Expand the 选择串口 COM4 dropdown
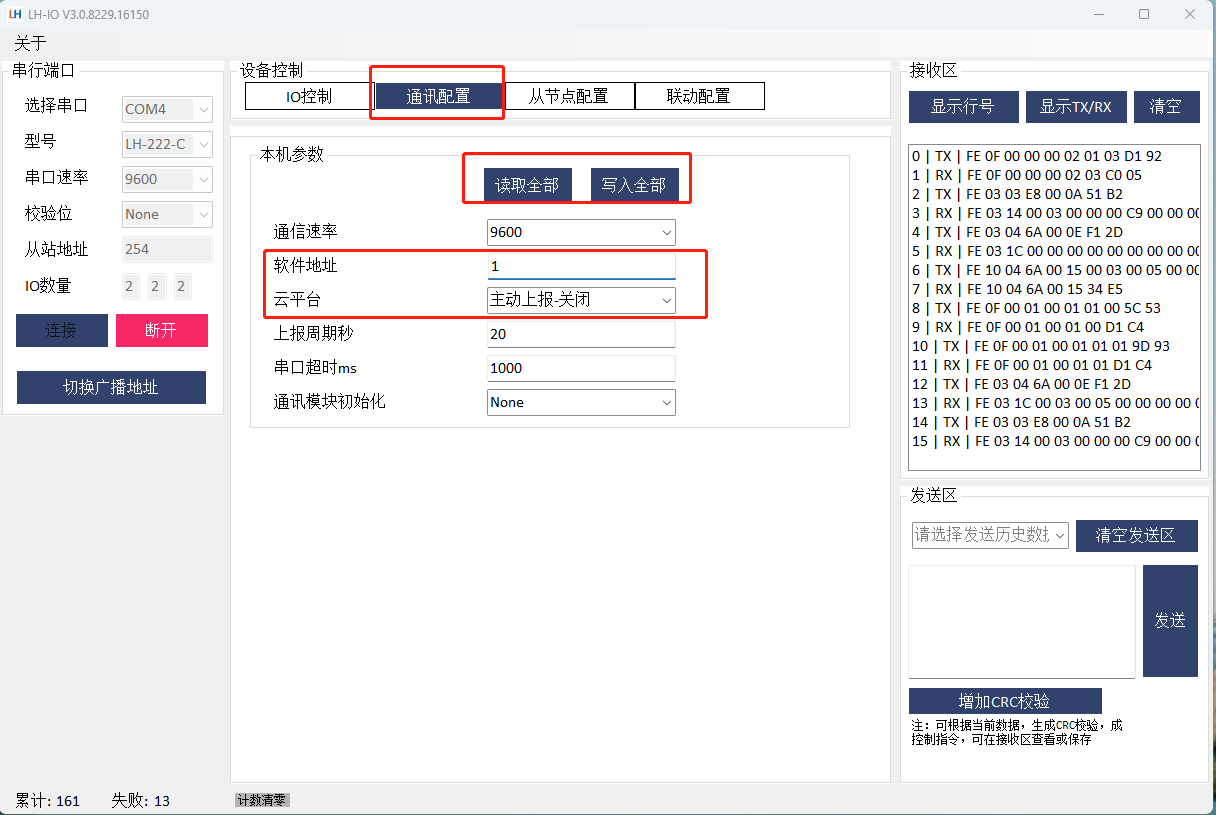 (x=167, y=109)
